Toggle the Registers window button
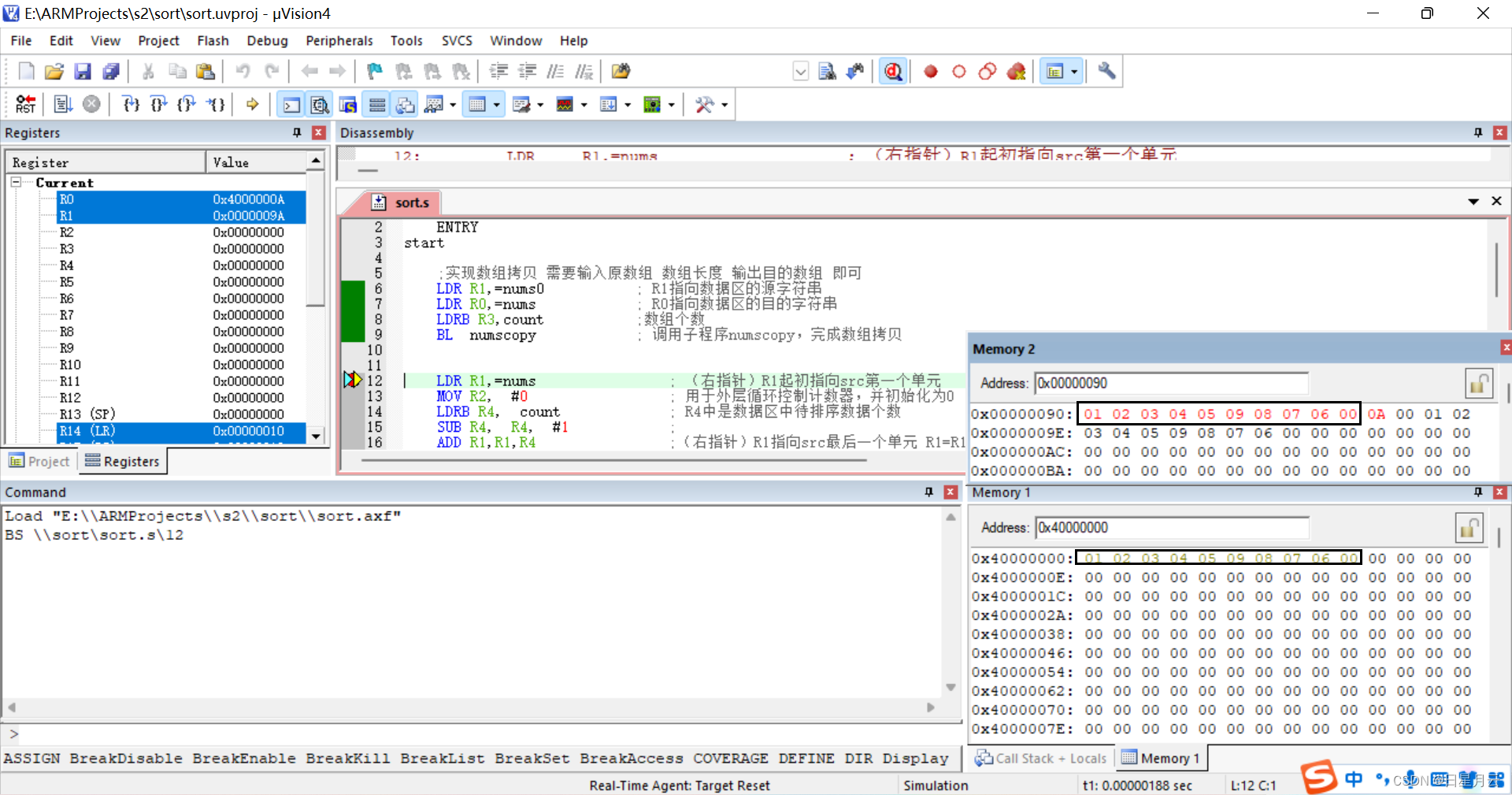Viewport: 1512px width, 795px height. point(377,104)
